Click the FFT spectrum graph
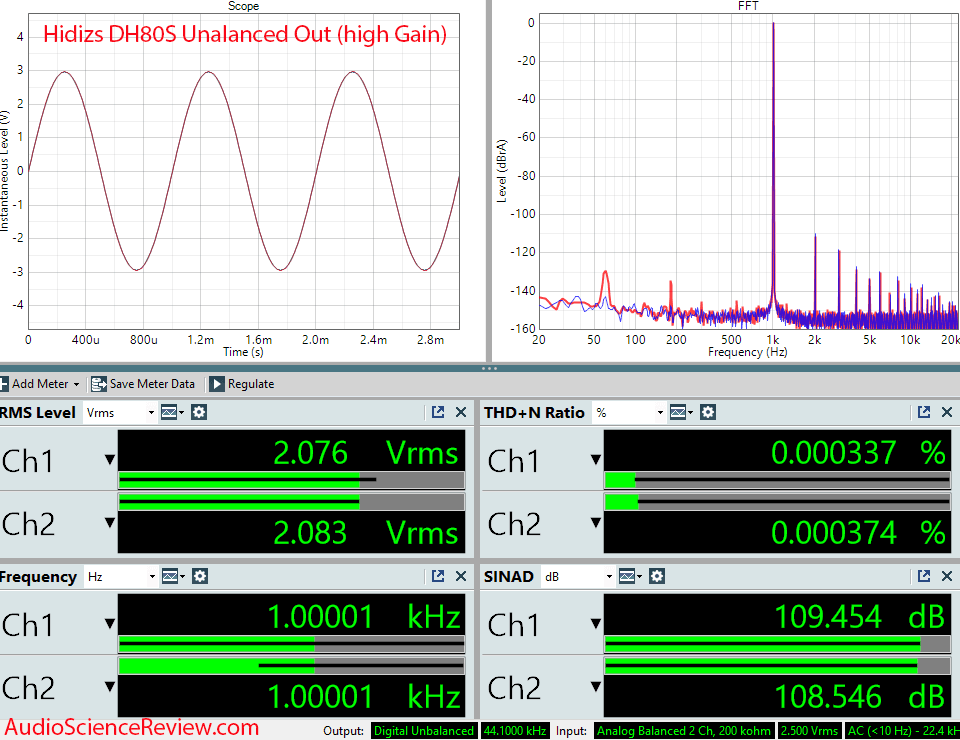The image size is (960, 740). [749, 171]
